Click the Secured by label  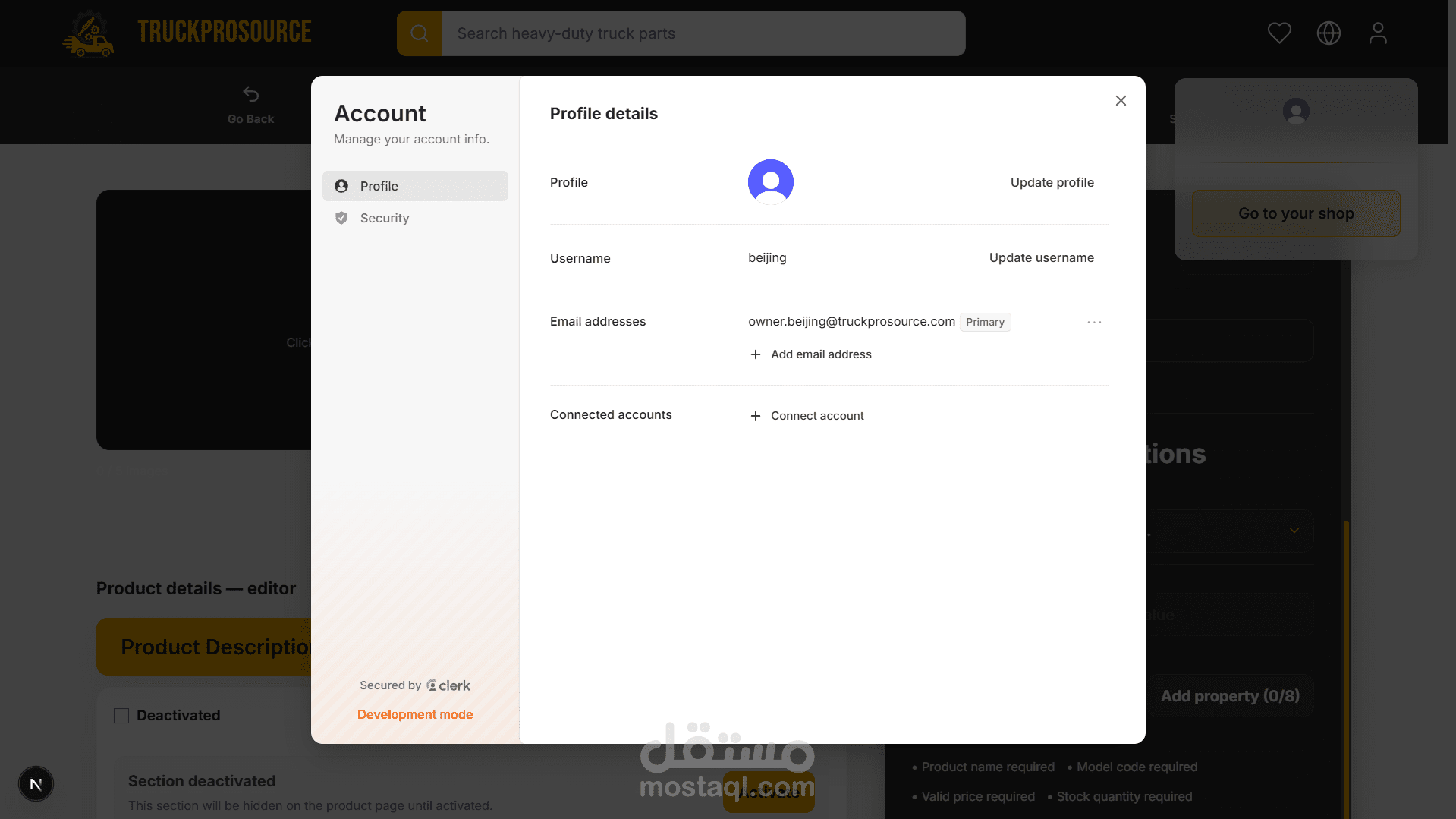[x=390, y=685]
